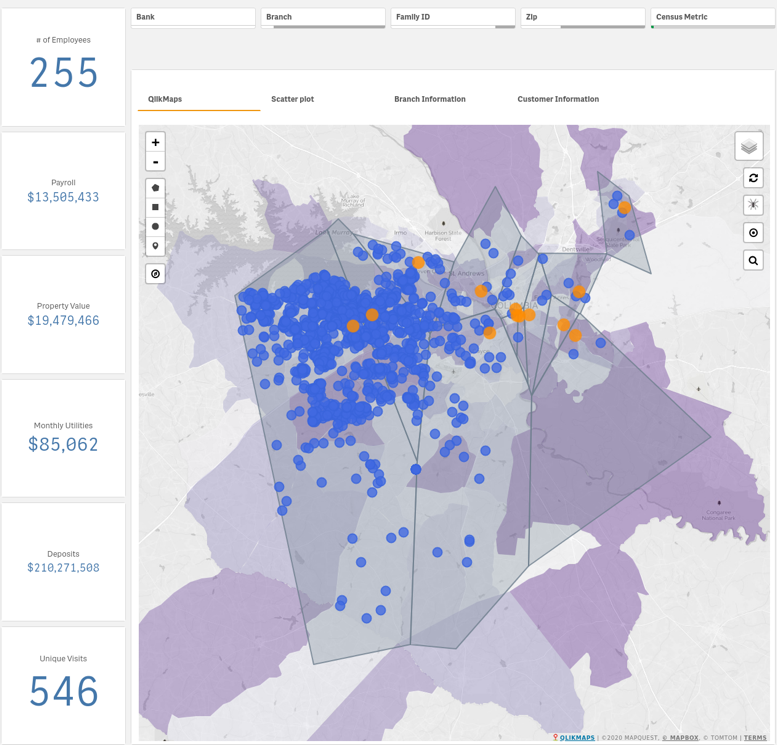Open the Branch Information tab
777x745 pixels.
coord(429,99)
